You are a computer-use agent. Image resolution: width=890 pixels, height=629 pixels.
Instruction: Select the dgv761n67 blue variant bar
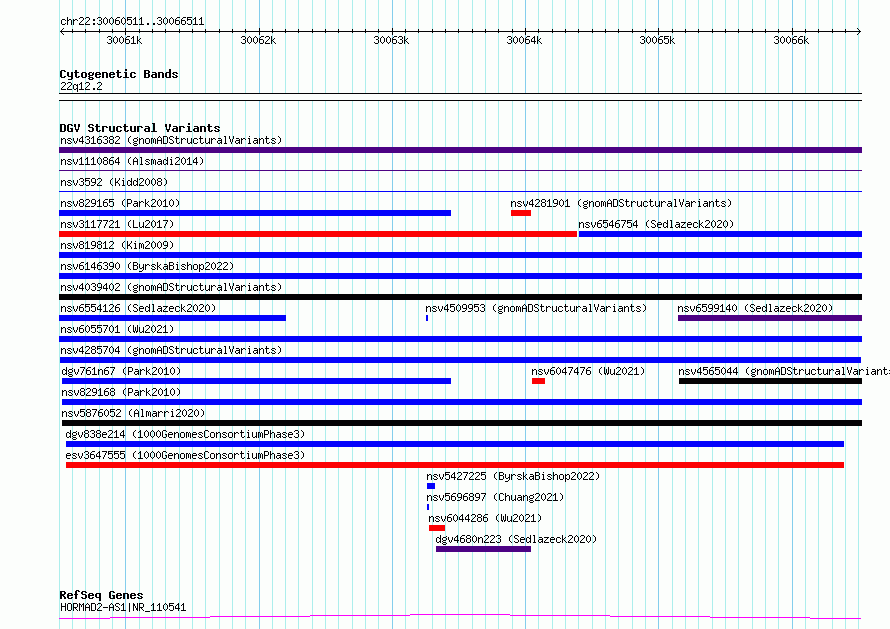click(256, 381)
